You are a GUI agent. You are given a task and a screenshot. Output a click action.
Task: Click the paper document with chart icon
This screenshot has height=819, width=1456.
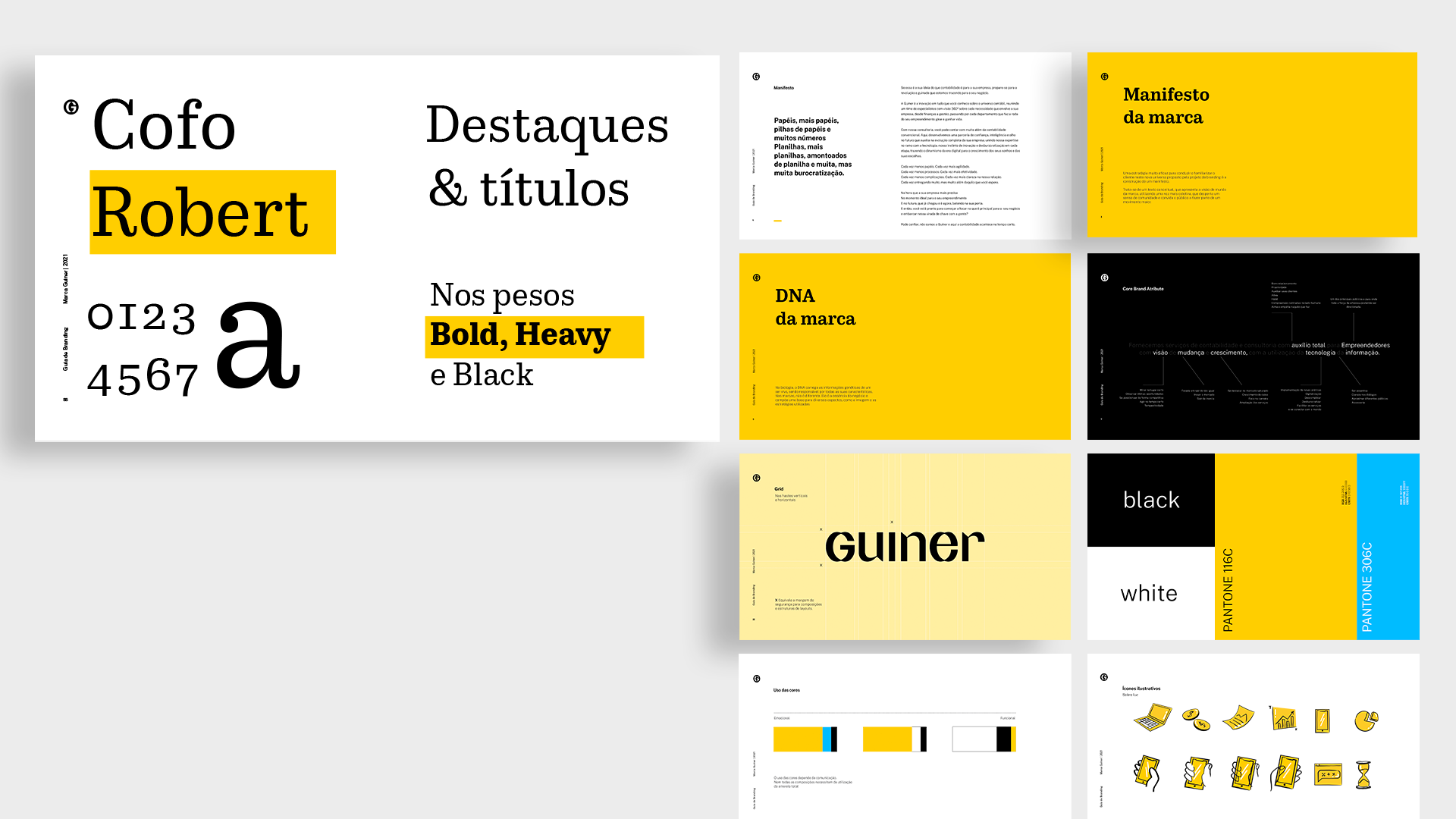(1238, 717)
